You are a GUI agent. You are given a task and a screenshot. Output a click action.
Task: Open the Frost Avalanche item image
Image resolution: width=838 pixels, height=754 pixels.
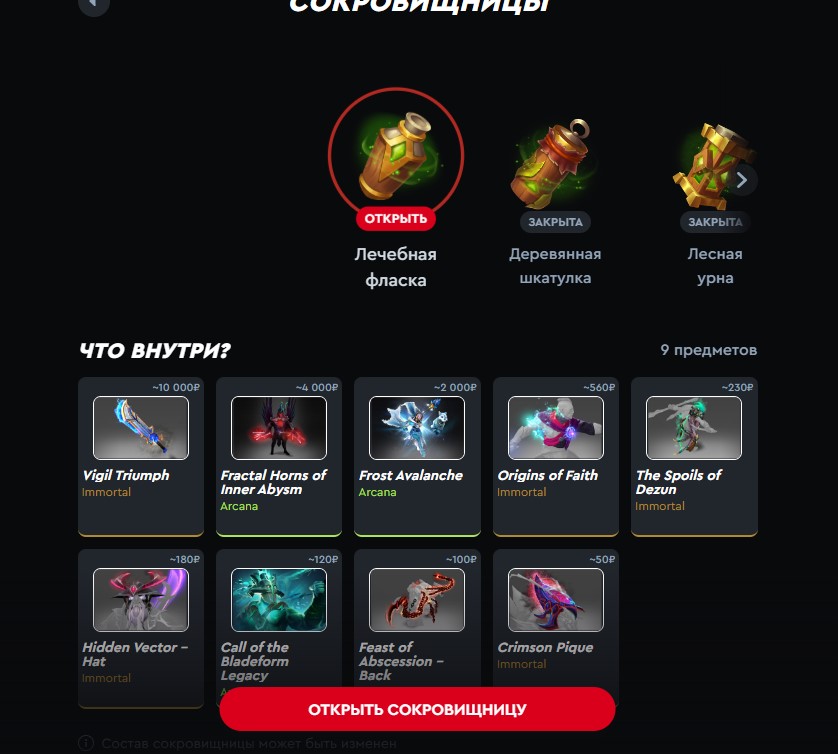(417, 427)
